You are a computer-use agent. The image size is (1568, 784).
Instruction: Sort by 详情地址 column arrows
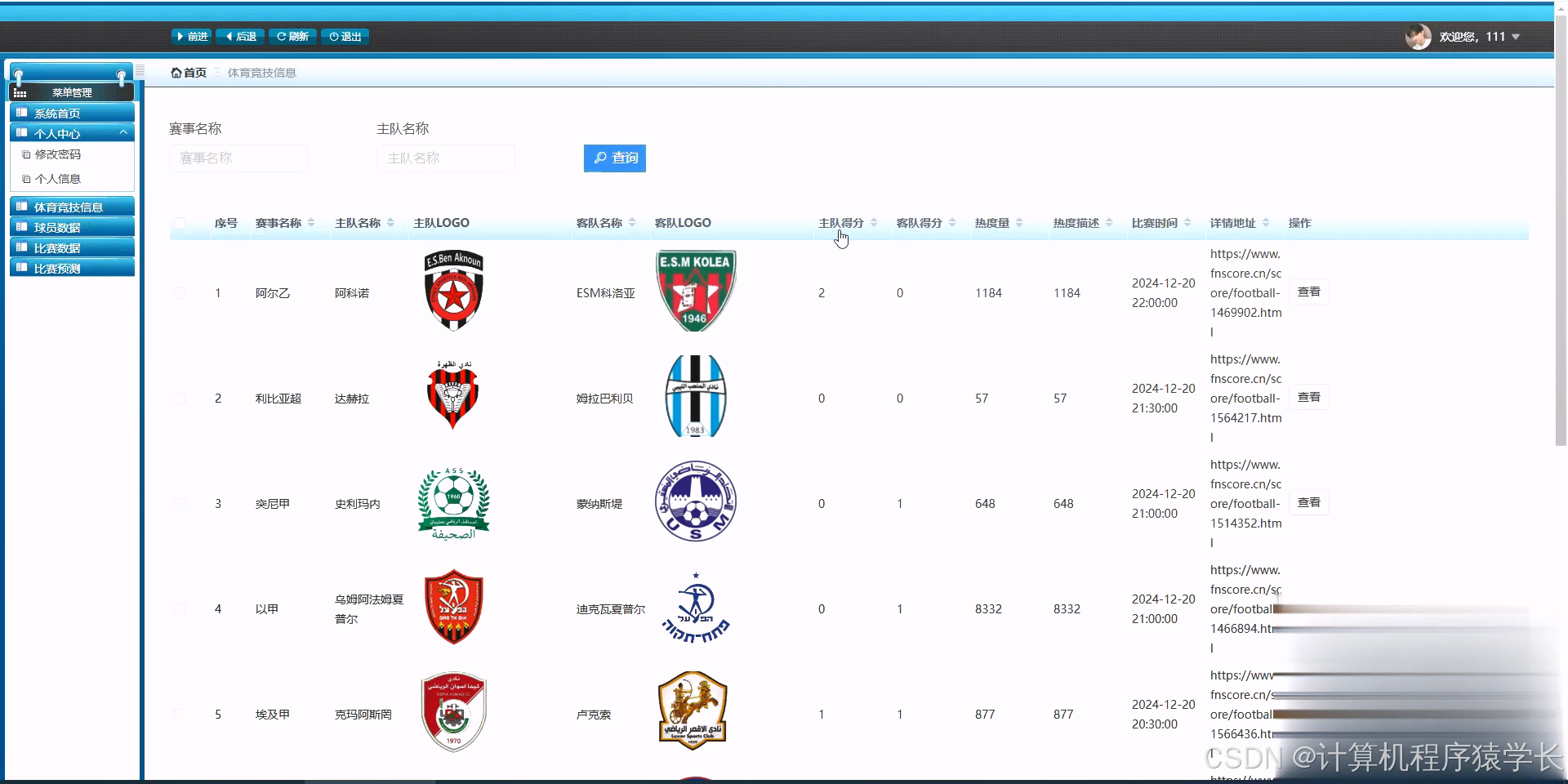1266,223
